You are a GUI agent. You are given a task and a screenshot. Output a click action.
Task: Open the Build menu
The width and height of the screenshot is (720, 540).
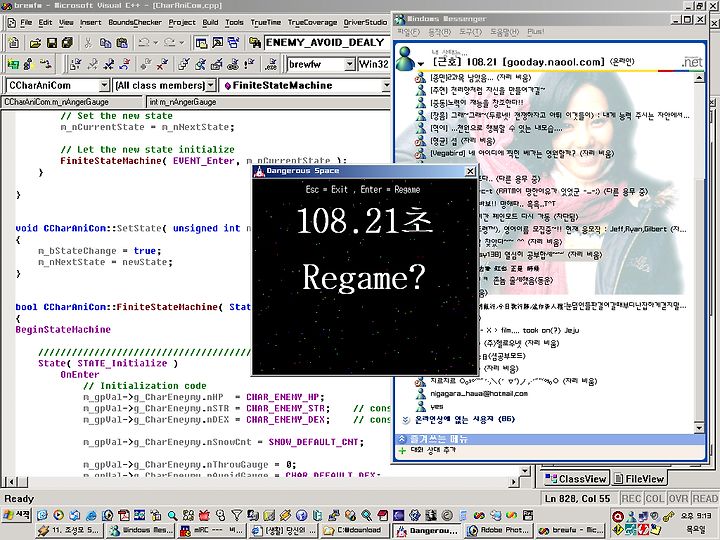click(210, 22)
